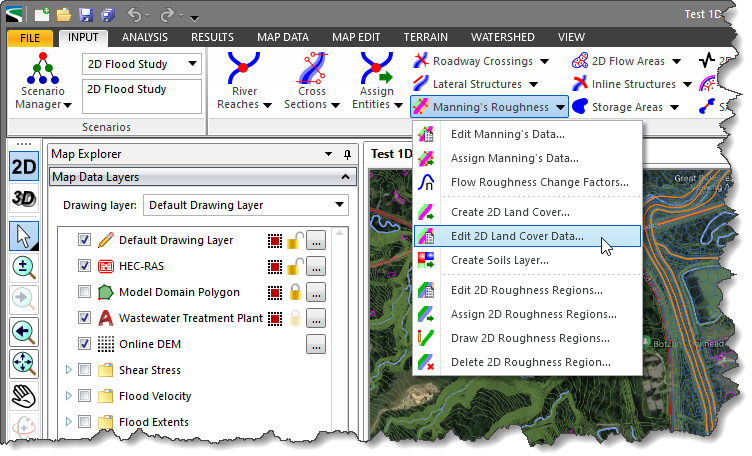Click the color swatch for HEC-RAS layer

(x=275, y=266)
